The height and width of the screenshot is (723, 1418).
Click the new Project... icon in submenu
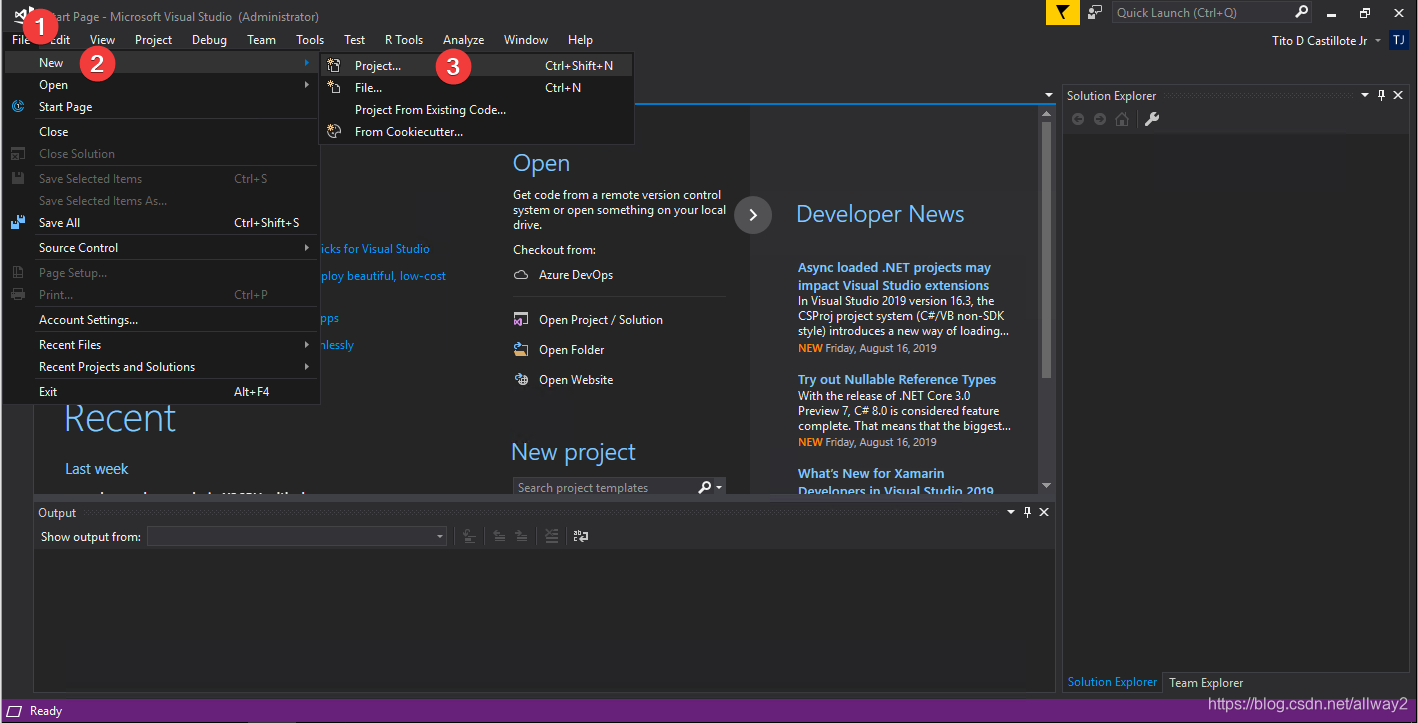pos(334,65)
